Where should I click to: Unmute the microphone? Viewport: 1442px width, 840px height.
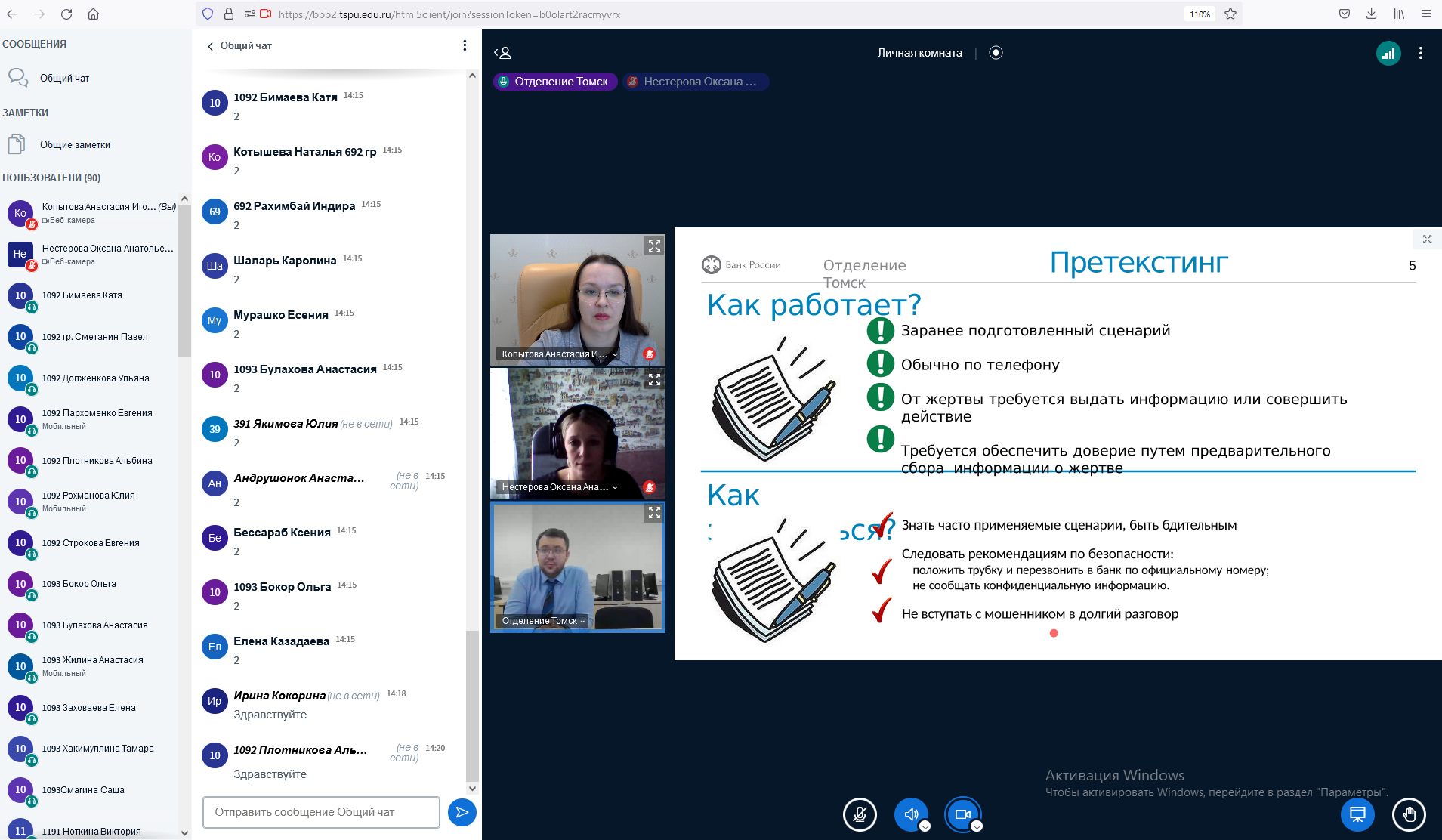pyautogui.click(x=860, y=814)
